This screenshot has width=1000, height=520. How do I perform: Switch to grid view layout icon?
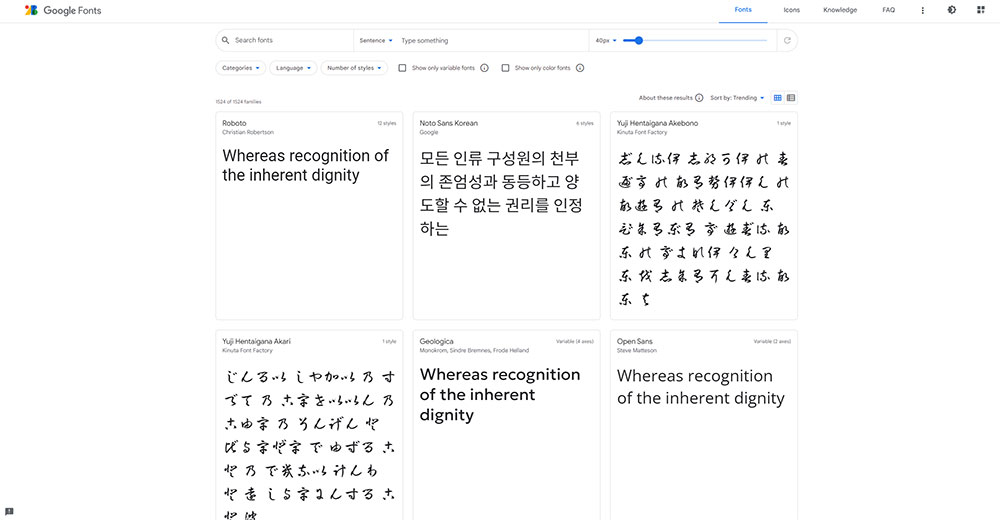point(777,98)
